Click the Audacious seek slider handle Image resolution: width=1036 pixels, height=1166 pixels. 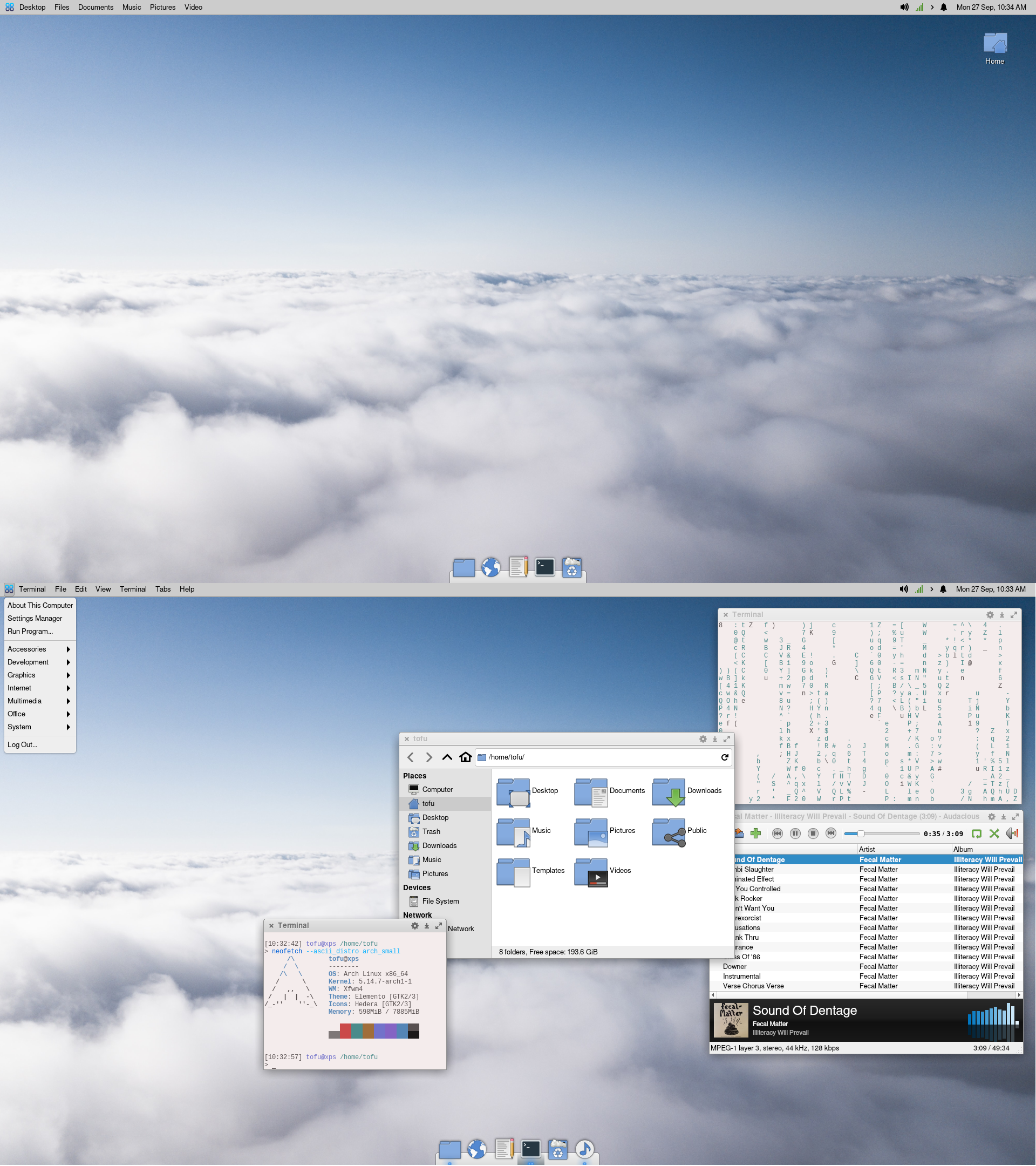click(x=861, y=833)
